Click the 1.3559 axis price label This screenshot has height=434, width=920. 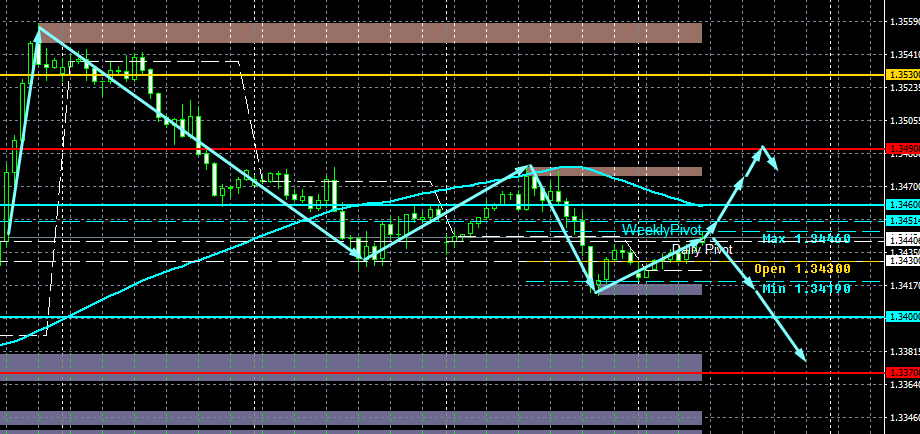pyautogui.click(x=904, y=22)
